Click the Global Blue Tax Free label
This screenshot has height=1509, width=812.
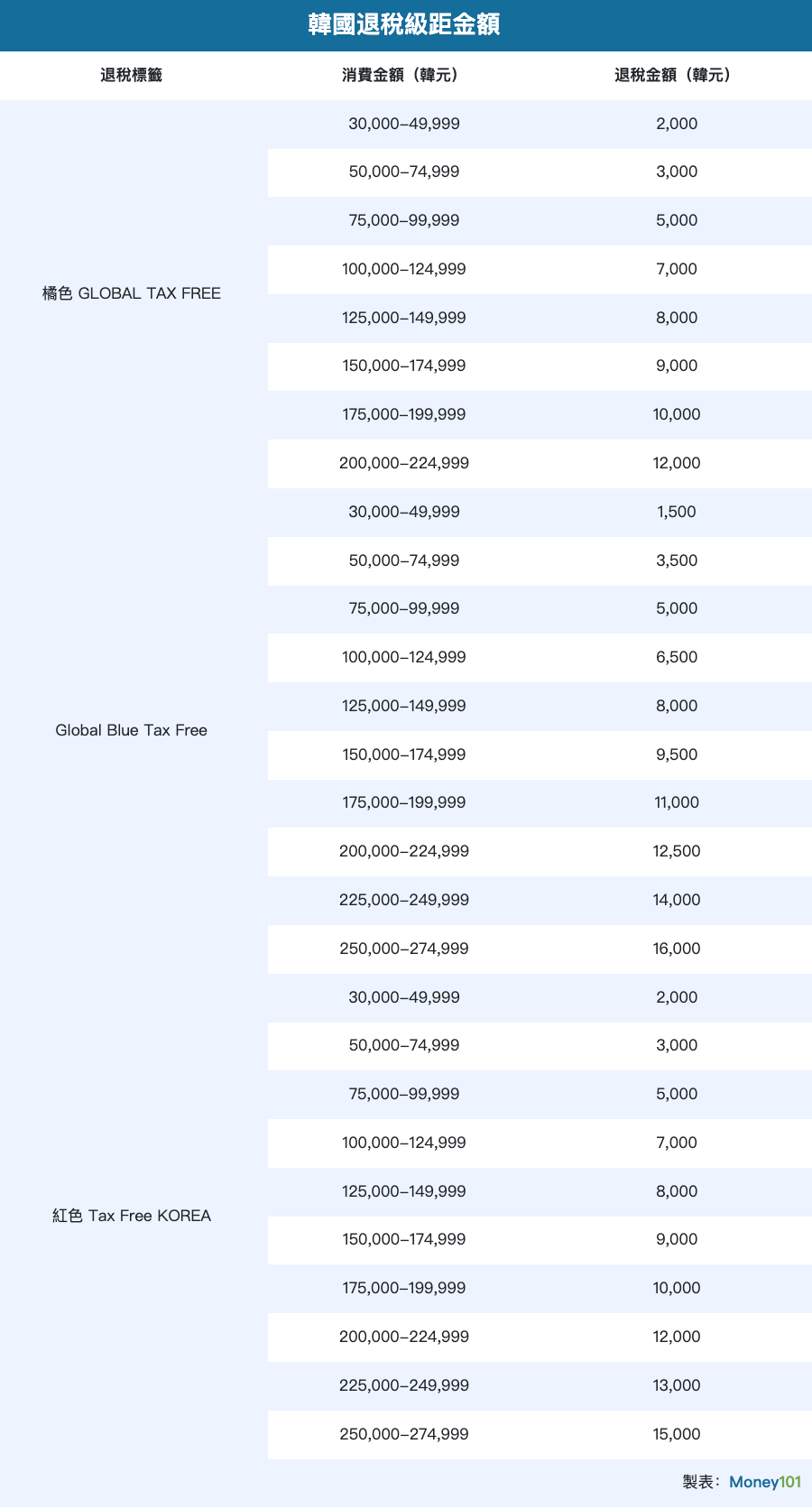click(132, 730)
